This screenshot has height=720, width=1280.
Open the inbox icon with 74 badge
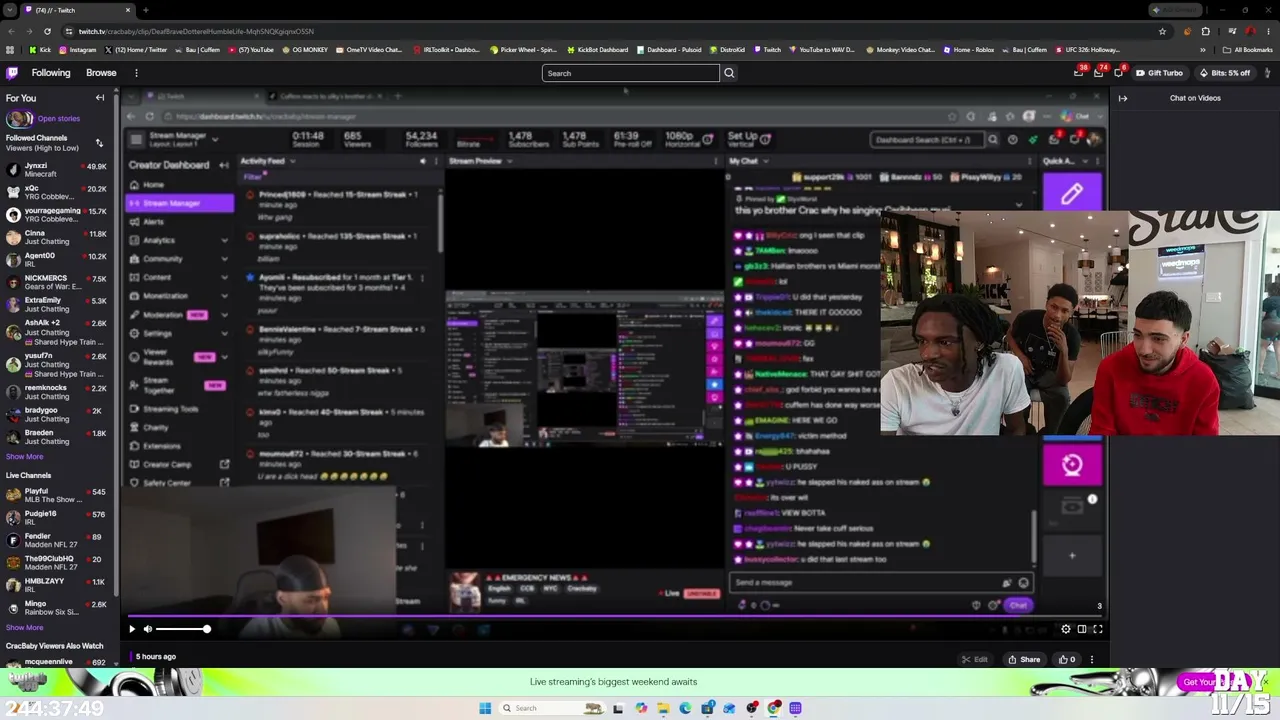tap(1098, 73)
